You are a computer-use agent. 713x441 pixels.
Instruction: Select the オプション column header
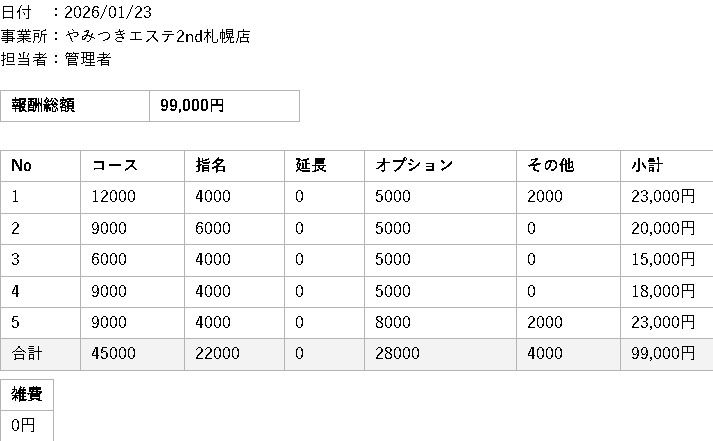click(x=413, y=165)
